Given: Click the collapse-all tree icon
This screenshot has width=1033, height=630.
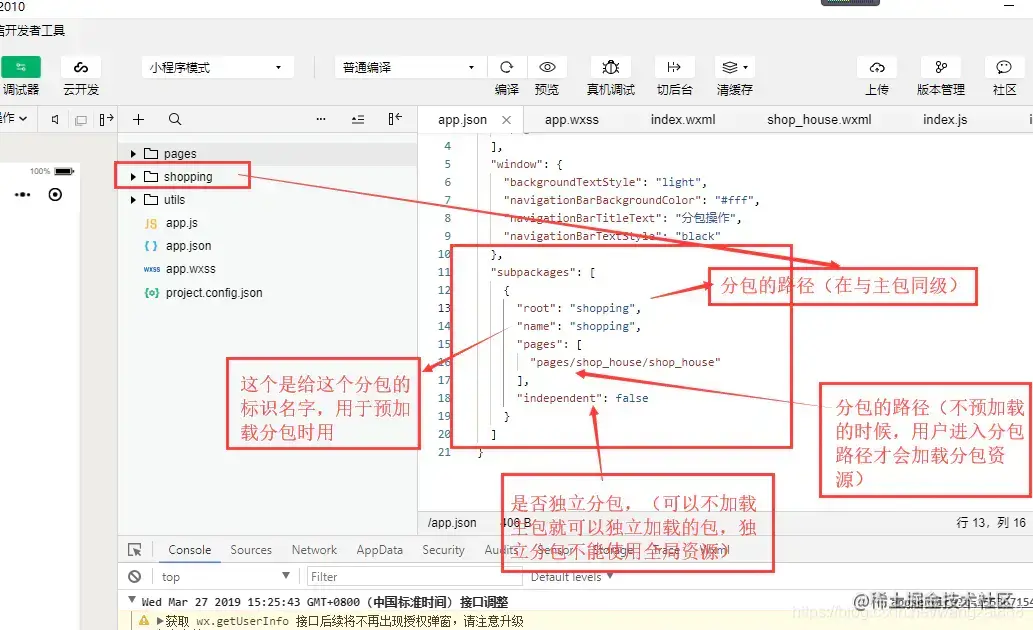Looking at the screenshot, I should pyautogui.click(x=358, y=119).
